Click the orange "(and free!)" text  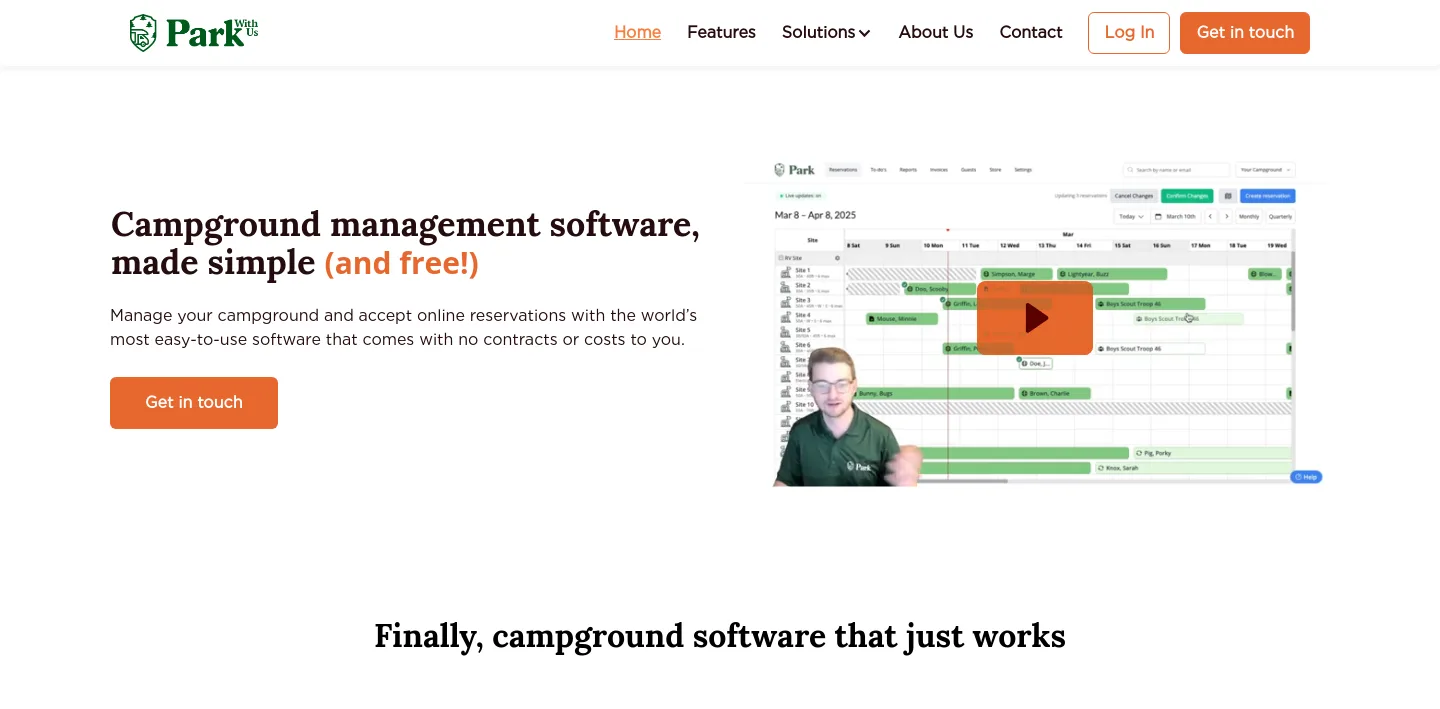coord(402,263)
